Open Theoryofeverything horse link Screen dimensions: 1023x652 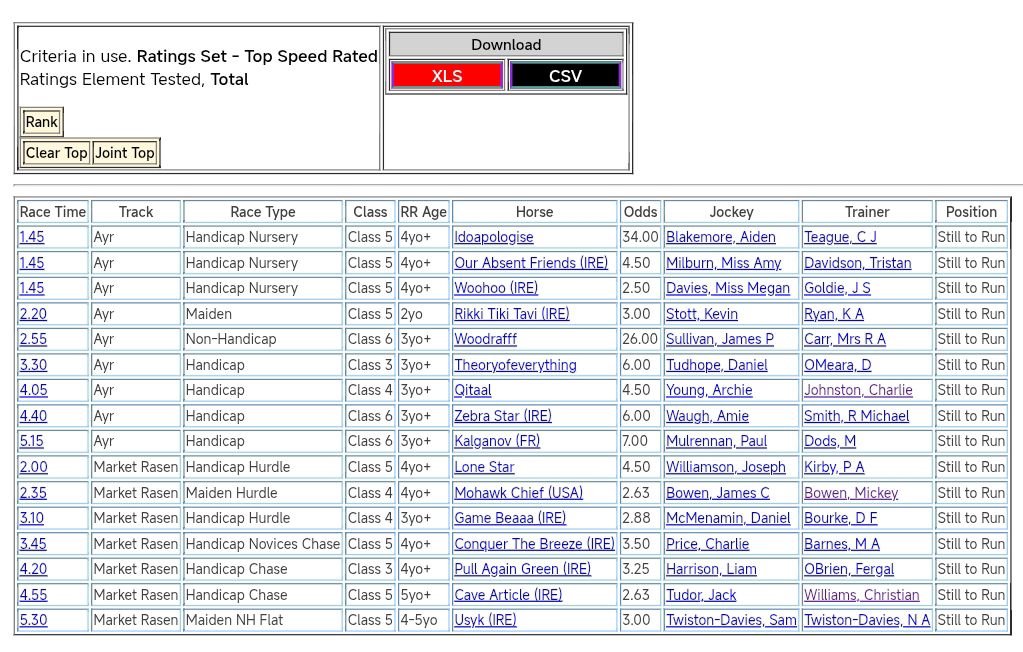click(x=515, y=365)
